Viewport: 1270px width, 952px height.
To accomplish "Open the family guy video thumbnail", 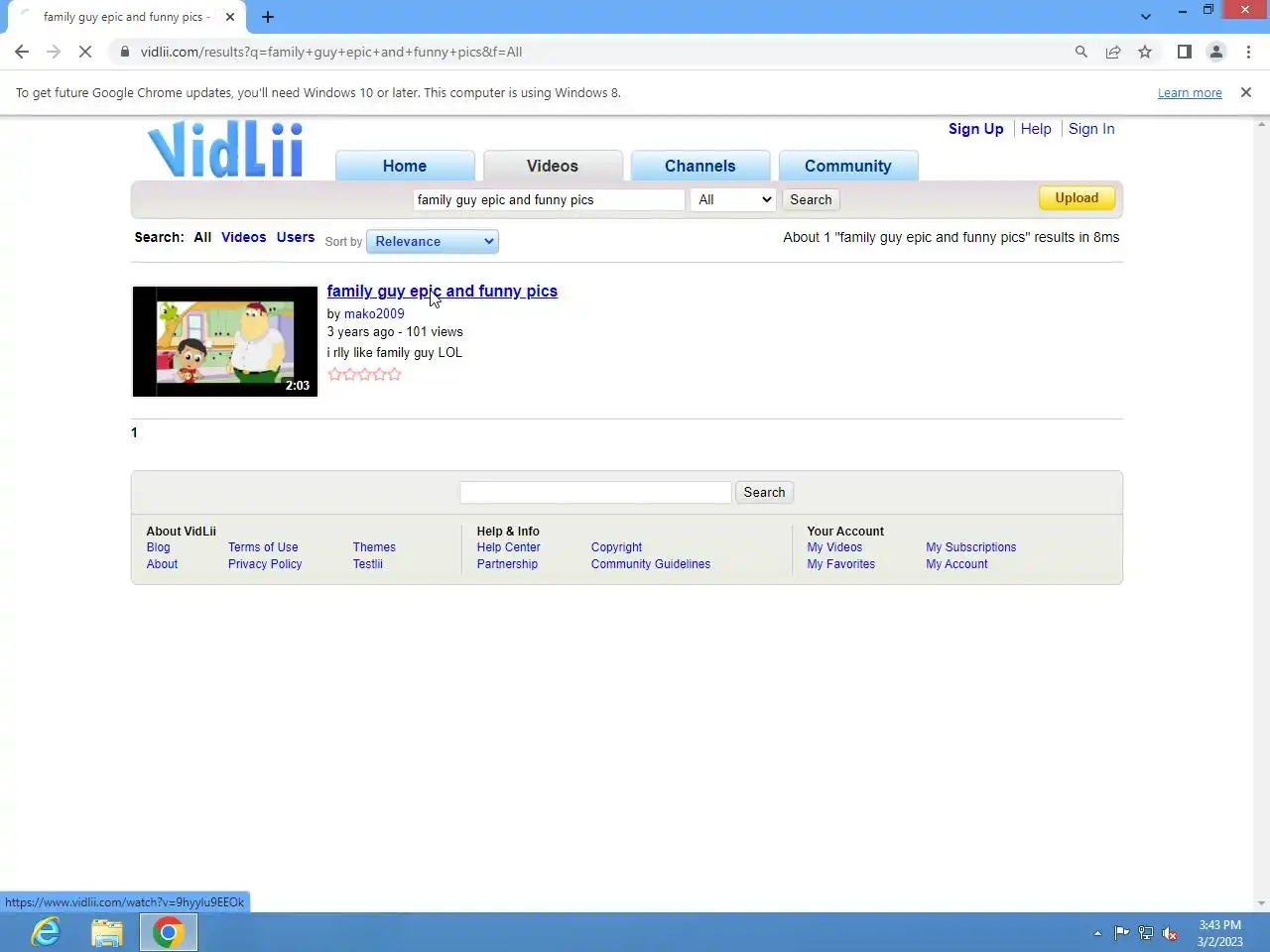I will [x=225, y=341].
